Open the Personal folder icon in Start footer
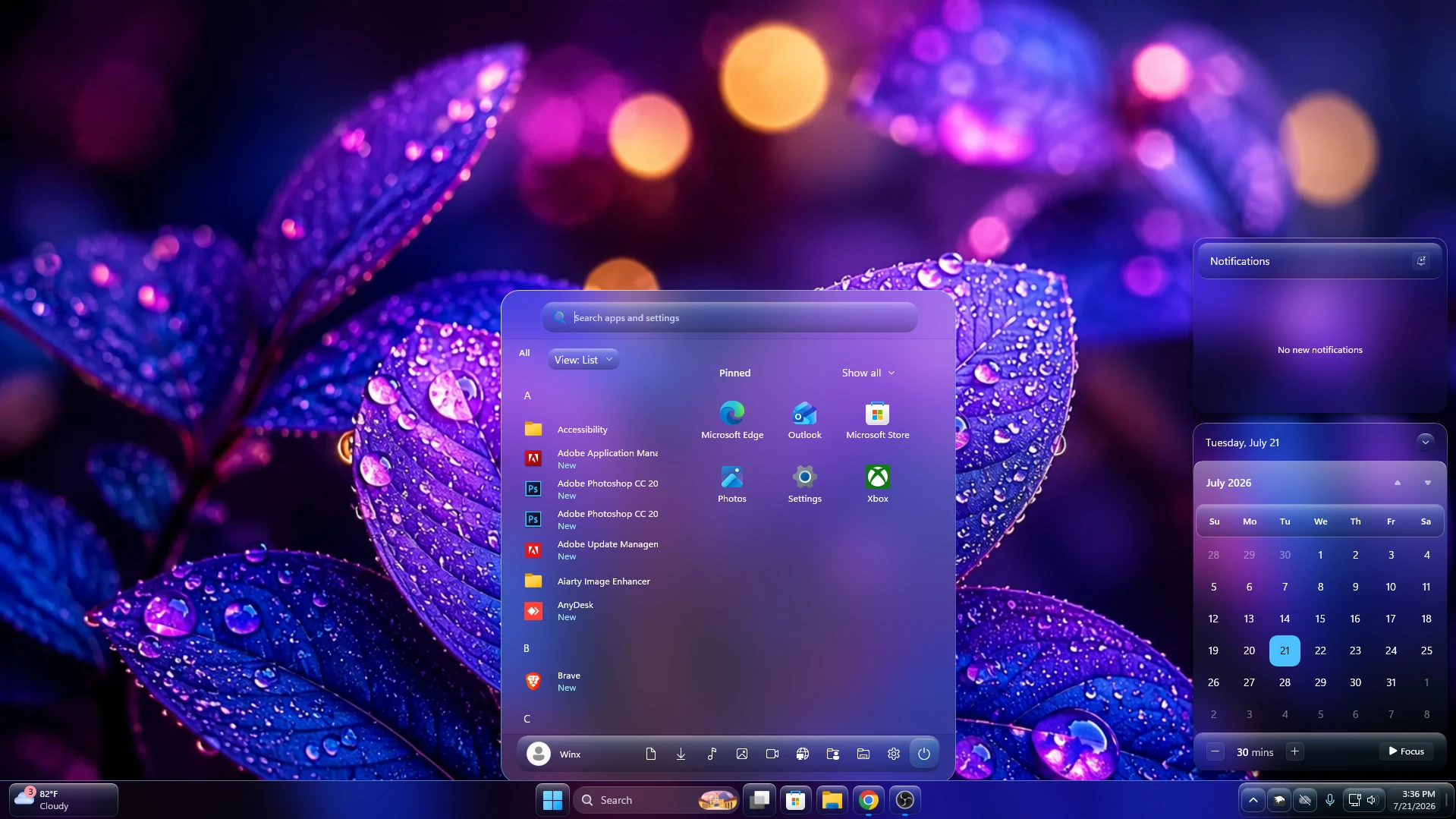Viewport: 1456px width, 819px height. [x=833, y=754]
